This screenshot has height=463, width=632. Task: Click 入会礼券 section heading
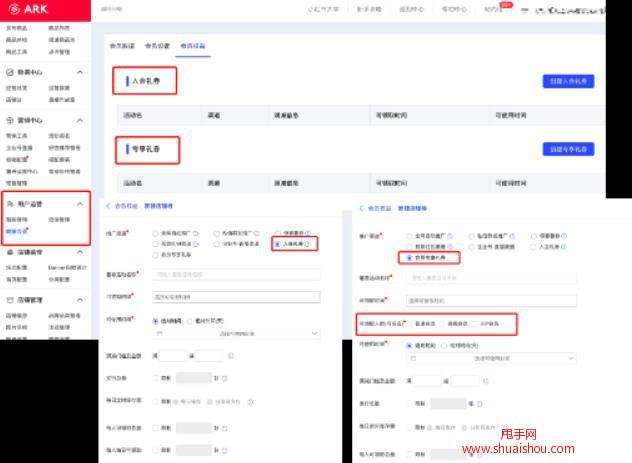point(146,81)
